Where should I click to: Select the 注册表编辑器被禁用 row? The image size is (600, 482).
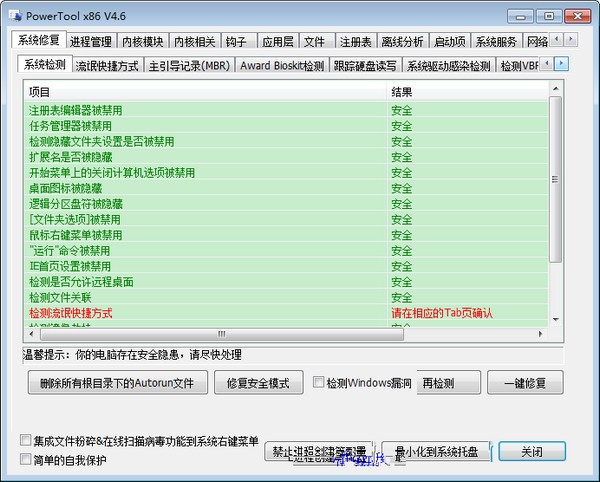[x=286, y=110]
